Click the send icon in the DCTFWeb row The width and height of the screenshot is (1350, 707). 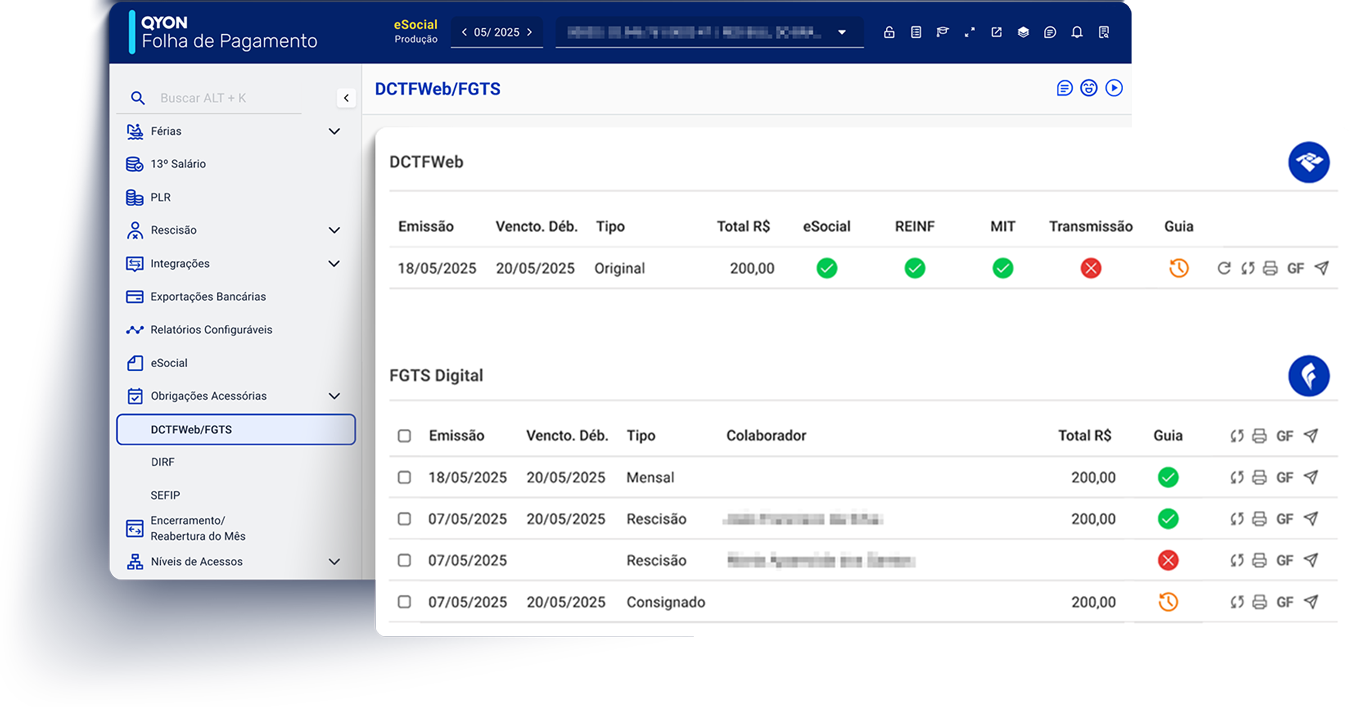click(x=1321, y=268)
